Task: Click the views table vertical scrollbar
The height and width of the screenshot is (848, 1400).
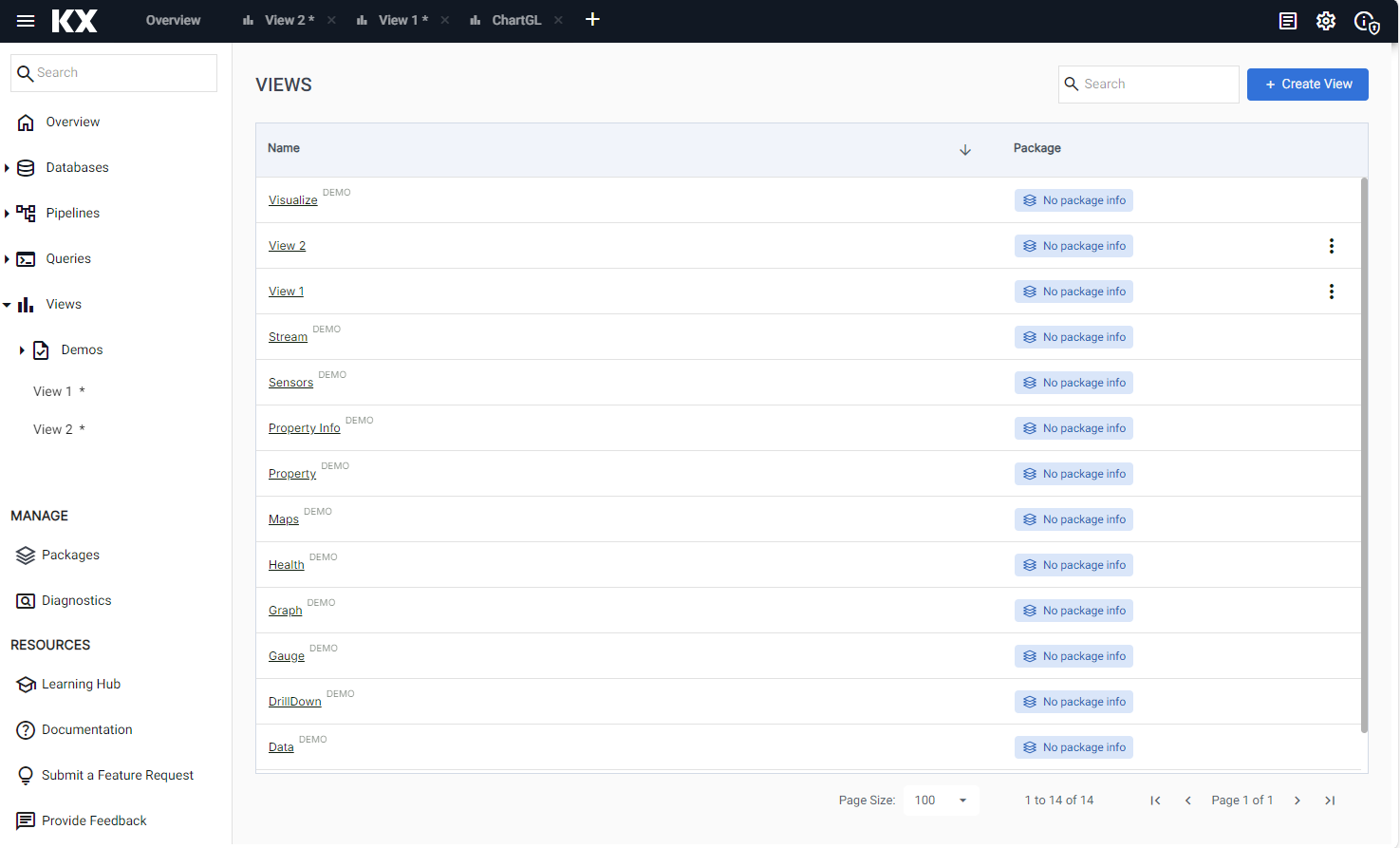Action: pos(1364,456)
